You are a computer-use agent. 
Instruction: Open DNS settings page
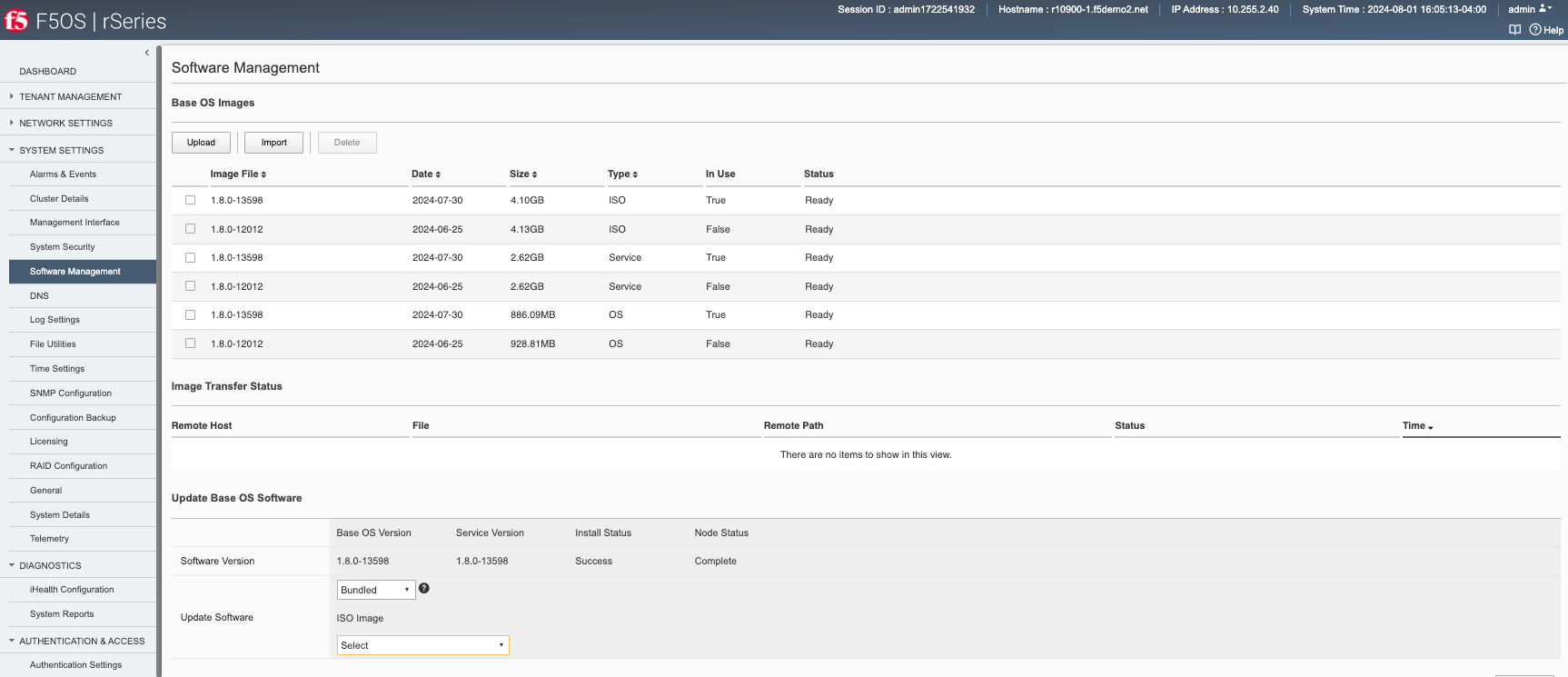[x=39, y=295]
